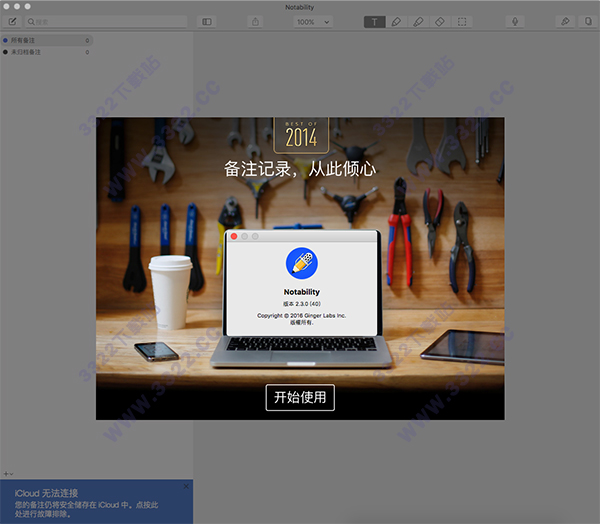Click the Notability app icon on laptop

302,263
